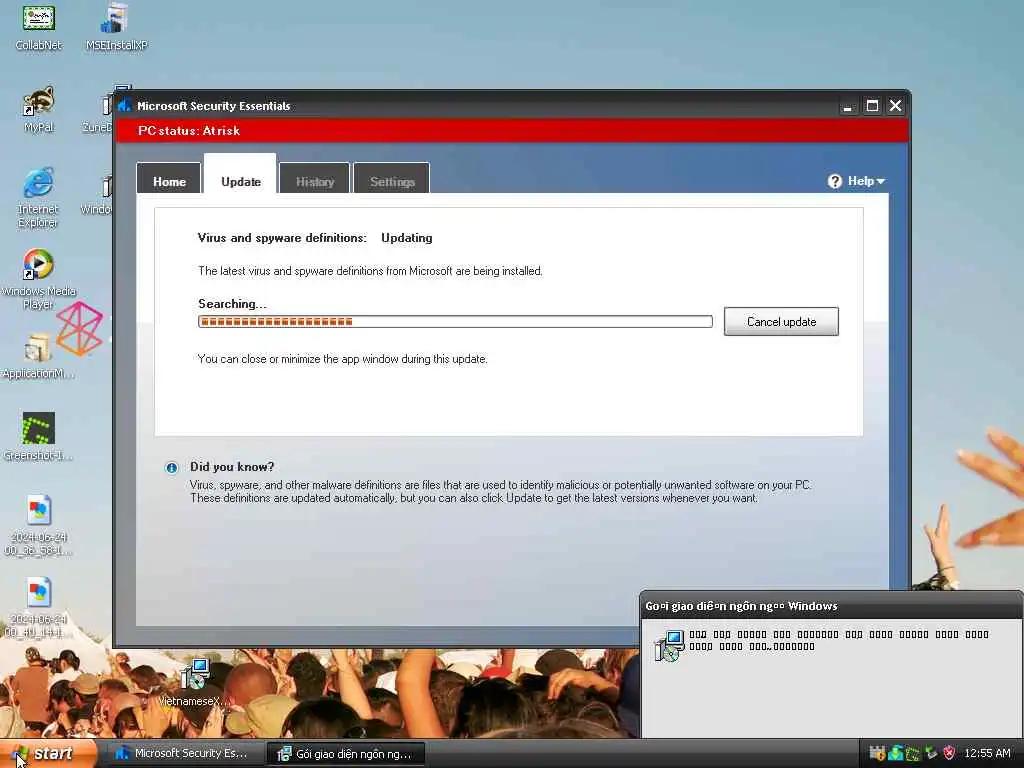Click the blue-green user tray icon
The width and height of the screenshot is (1024, 768).
895,753
